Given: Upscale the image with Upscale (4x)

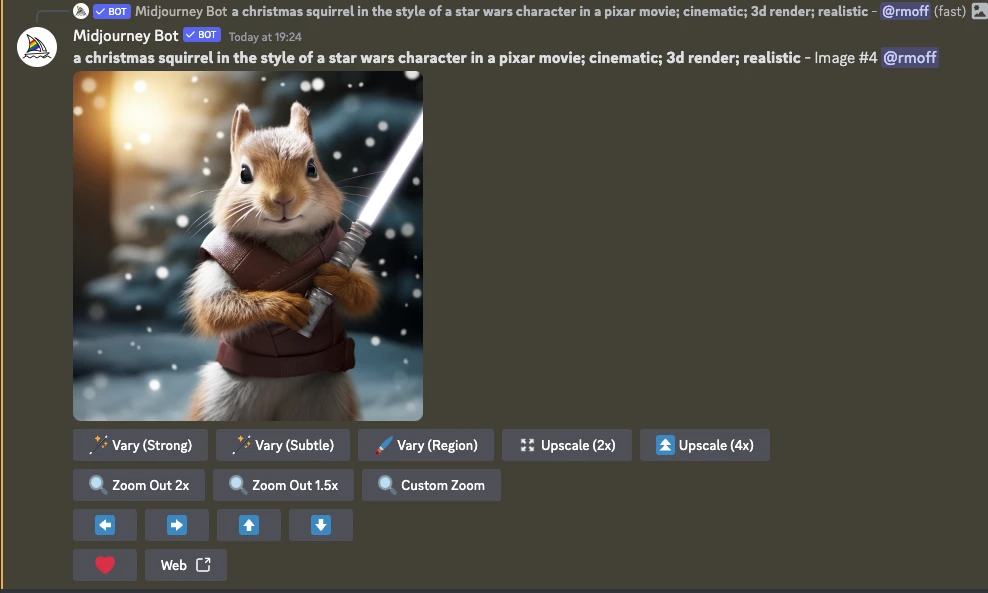Looking at the screenshot, I should point(704,445).
